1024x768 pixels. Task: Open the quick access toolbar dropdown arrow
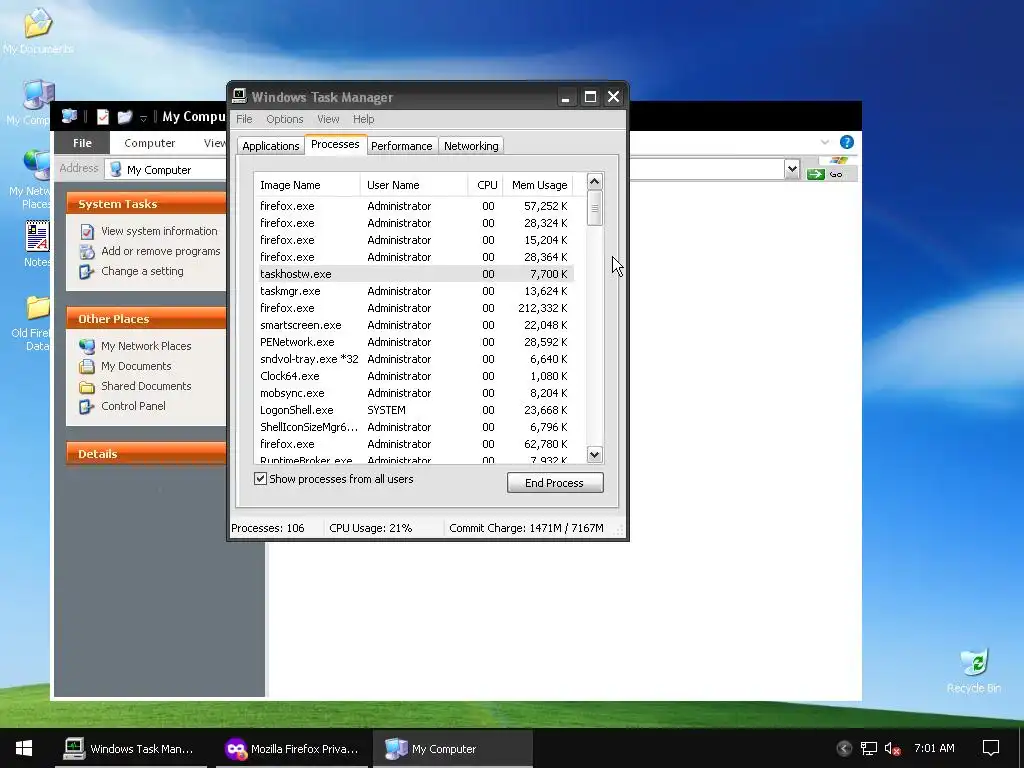pos(143,118)
